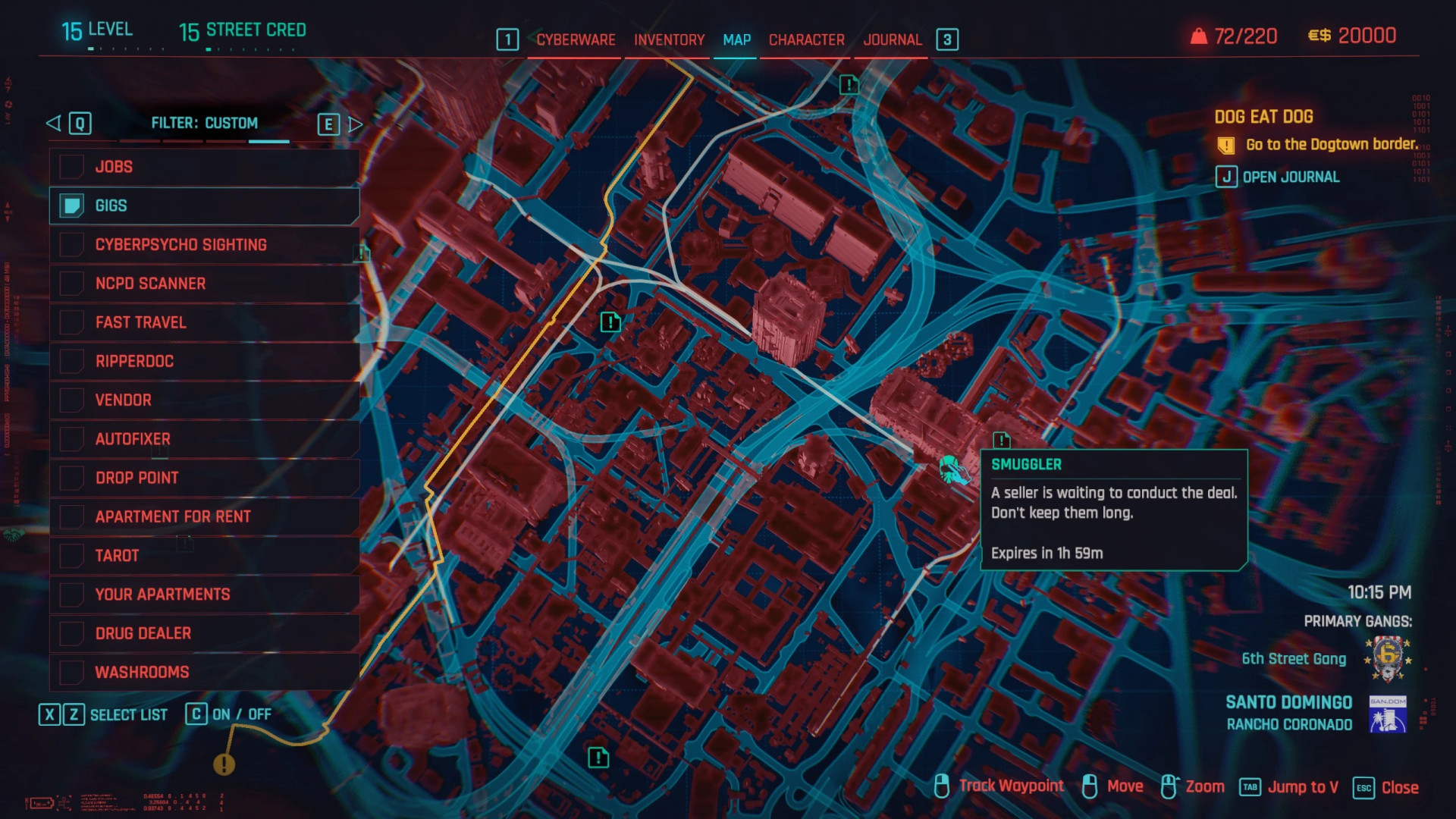Uncheck the Gigs filter checkbox
Image resolution: width=1456 pixels, height=819 pixels.
point(72,206)
